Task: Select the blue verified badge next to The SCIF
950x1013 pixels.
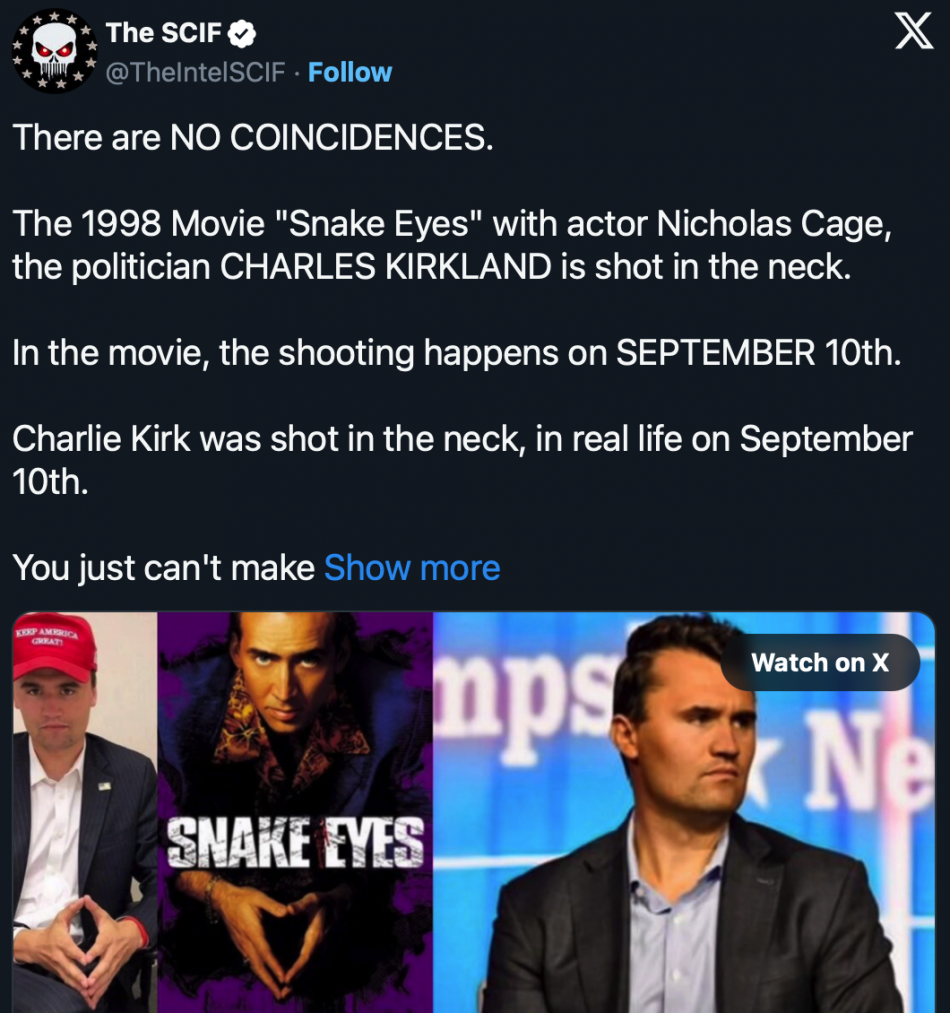Action: [238, 31]
